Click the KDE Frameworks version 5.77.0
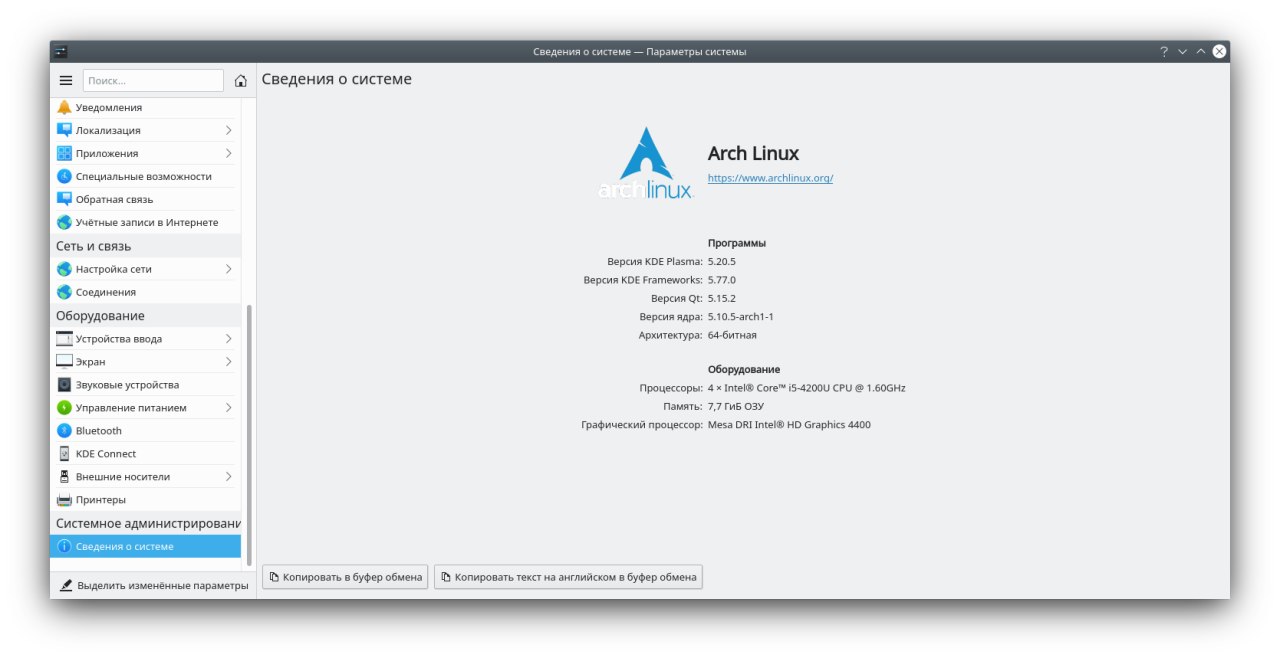 click(721, 280)
